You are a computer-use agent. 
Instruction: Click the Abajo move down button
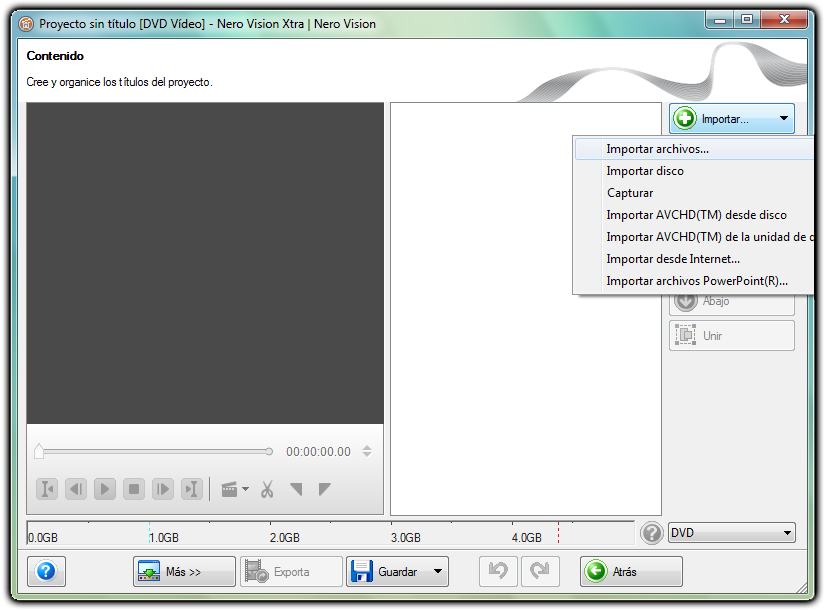(x=731, y=302)
